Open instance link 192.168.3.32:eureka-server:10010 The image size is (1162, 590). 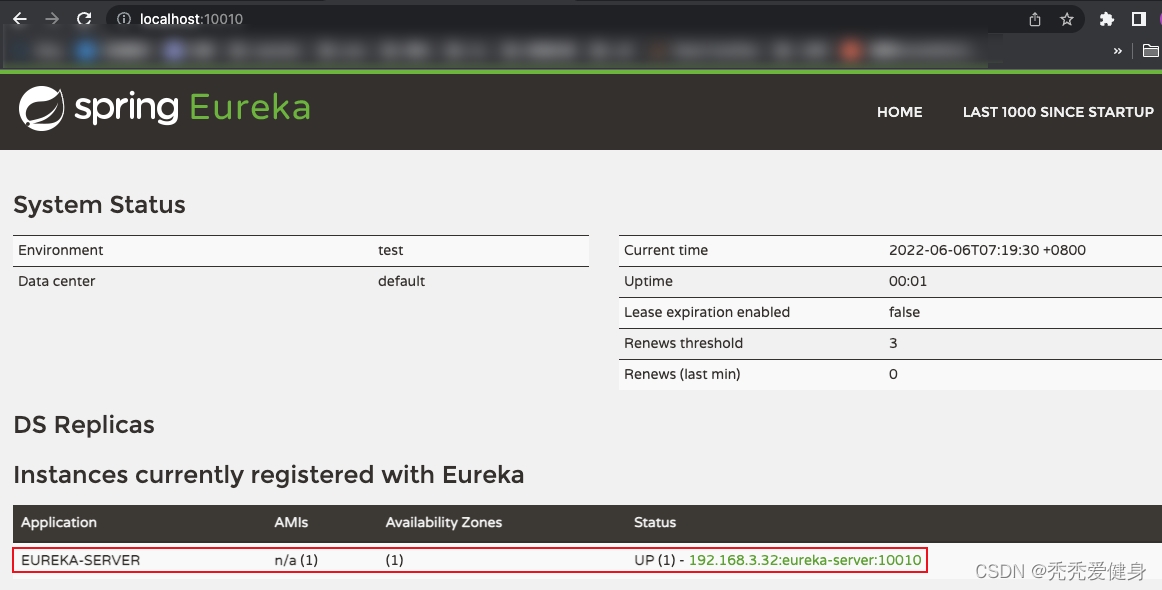[x=805, y=560]
